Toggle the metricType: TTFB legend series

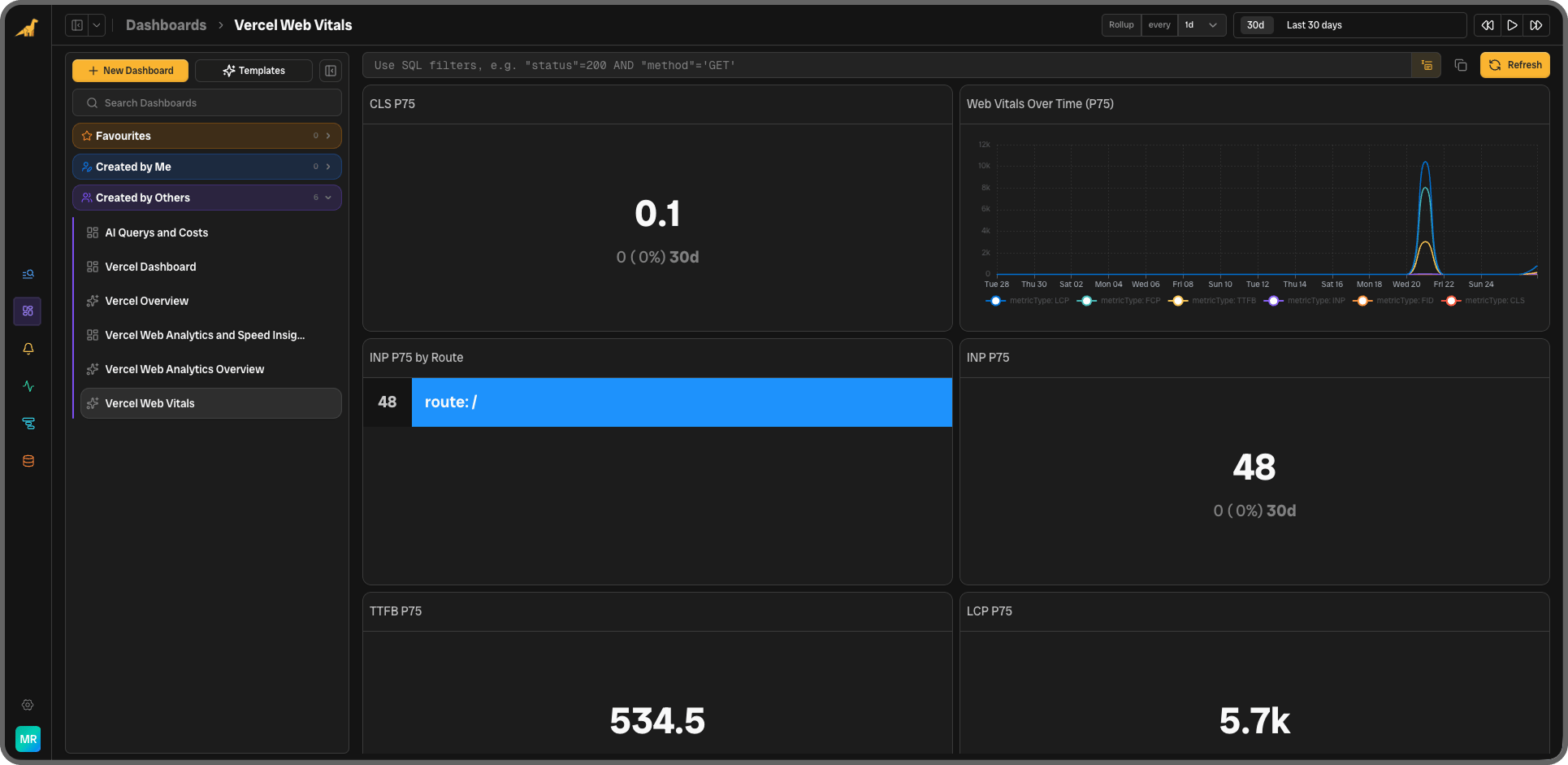(x=1212, y=301)
